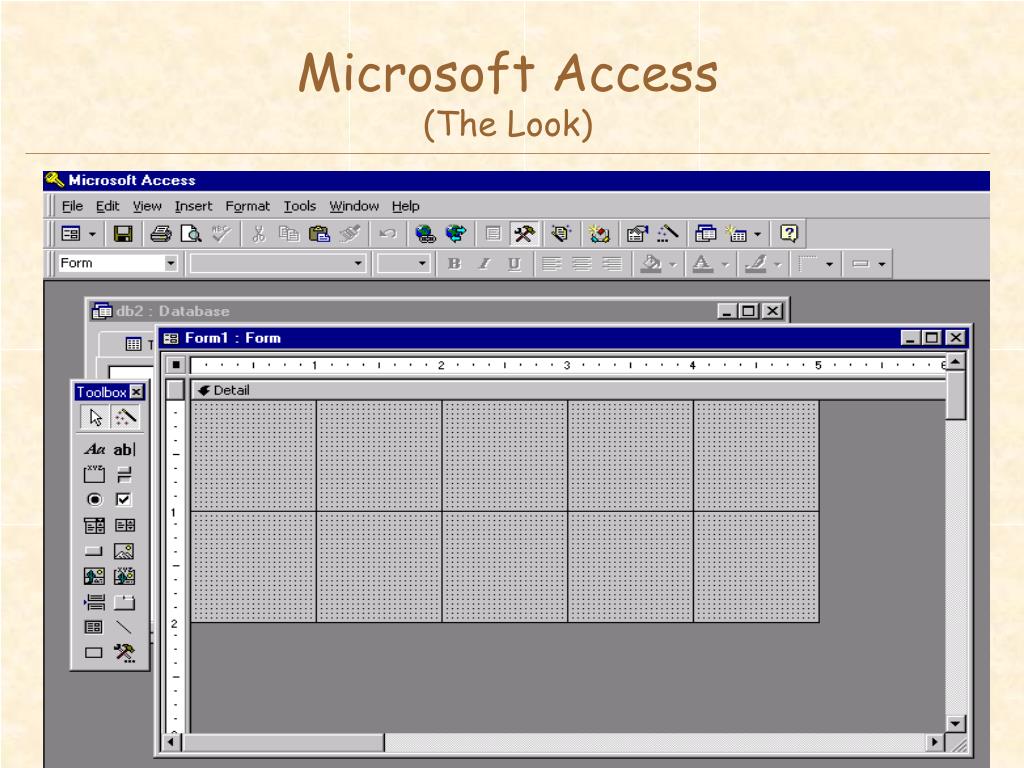Open the New Object dropdown arrow
Image resolution: width=1024 pixels, height=768 pixels.
click(x=758, y=234)
